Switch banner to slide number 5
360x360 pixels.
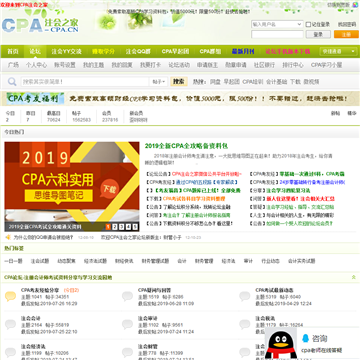135,227
